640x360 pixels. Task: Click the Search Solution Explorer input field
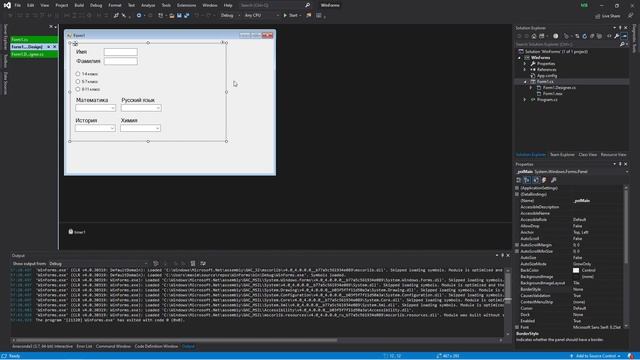(567, 44)
